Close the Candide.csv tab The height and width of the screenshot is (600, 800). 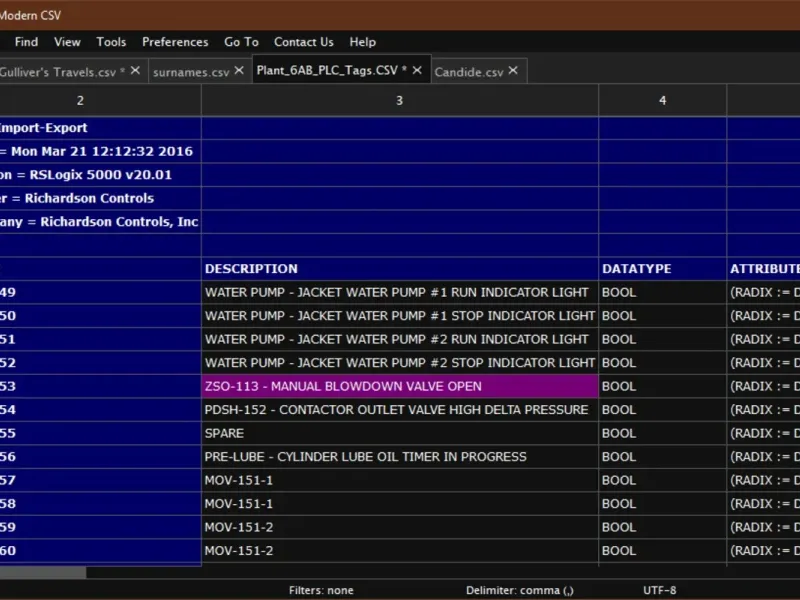tap(513, 71)
